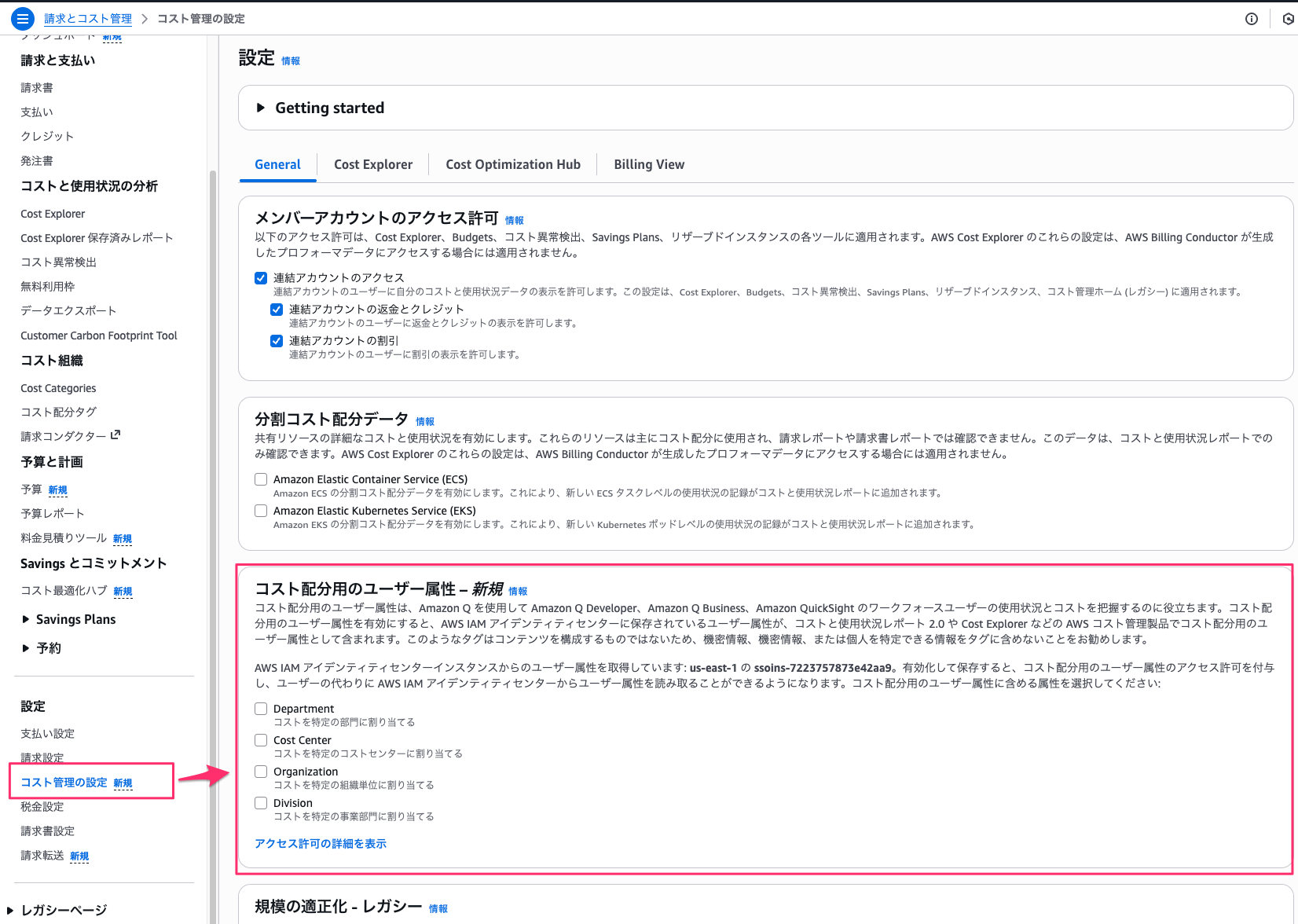This screenshot has height=924, width=1298.
Task: Uncheck 連結アカウントのアクセス
Action: tap(260, 277)
